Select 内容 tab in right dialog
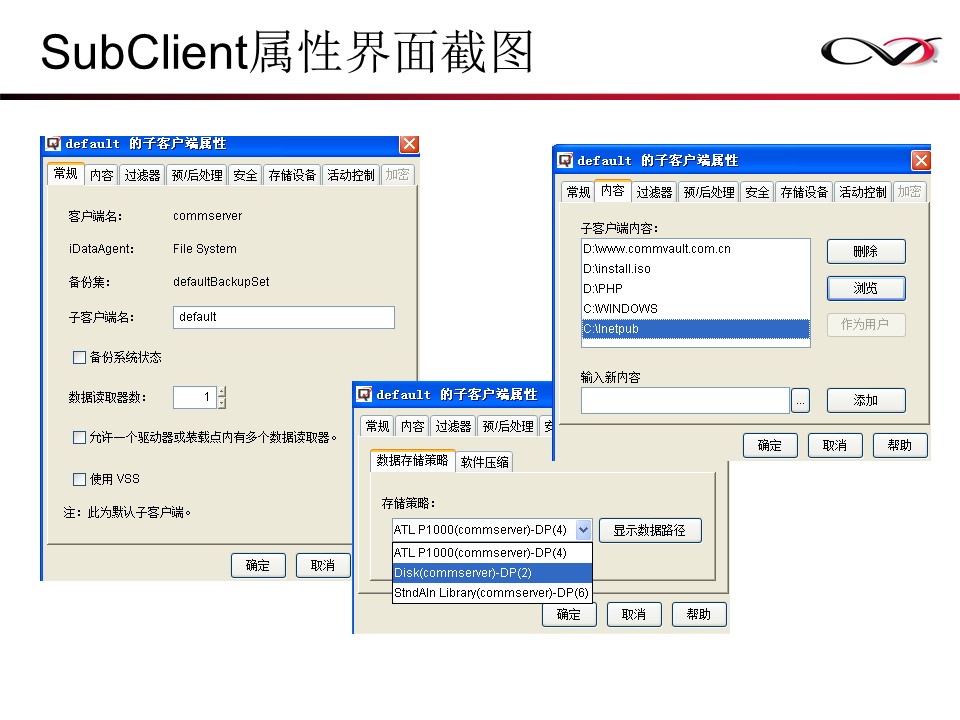Viewport: 960px width, 720px height. coord(612,190)
